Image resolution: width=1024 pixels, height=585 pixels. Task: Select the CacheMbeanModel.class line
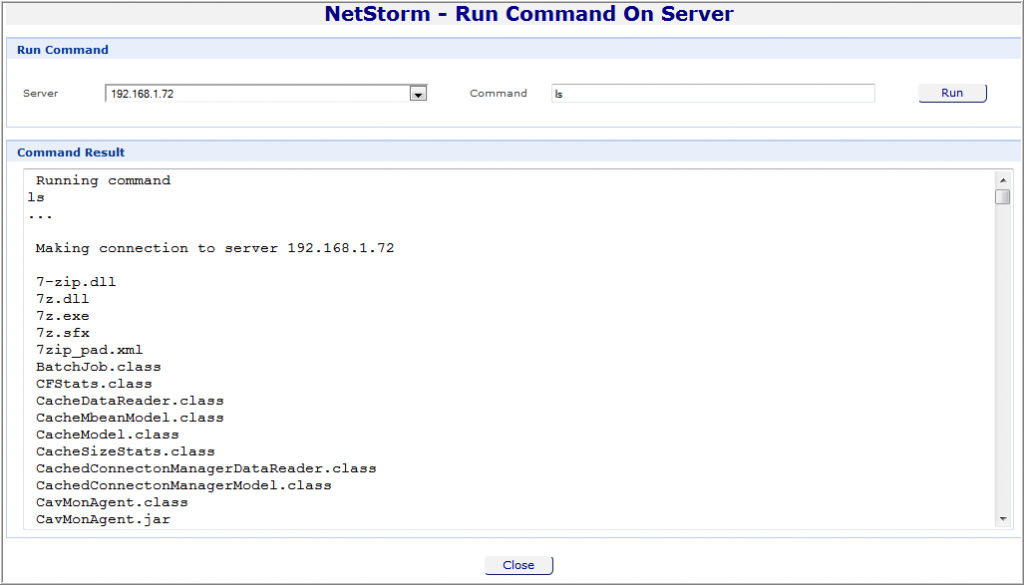click(x=130, y=418)
